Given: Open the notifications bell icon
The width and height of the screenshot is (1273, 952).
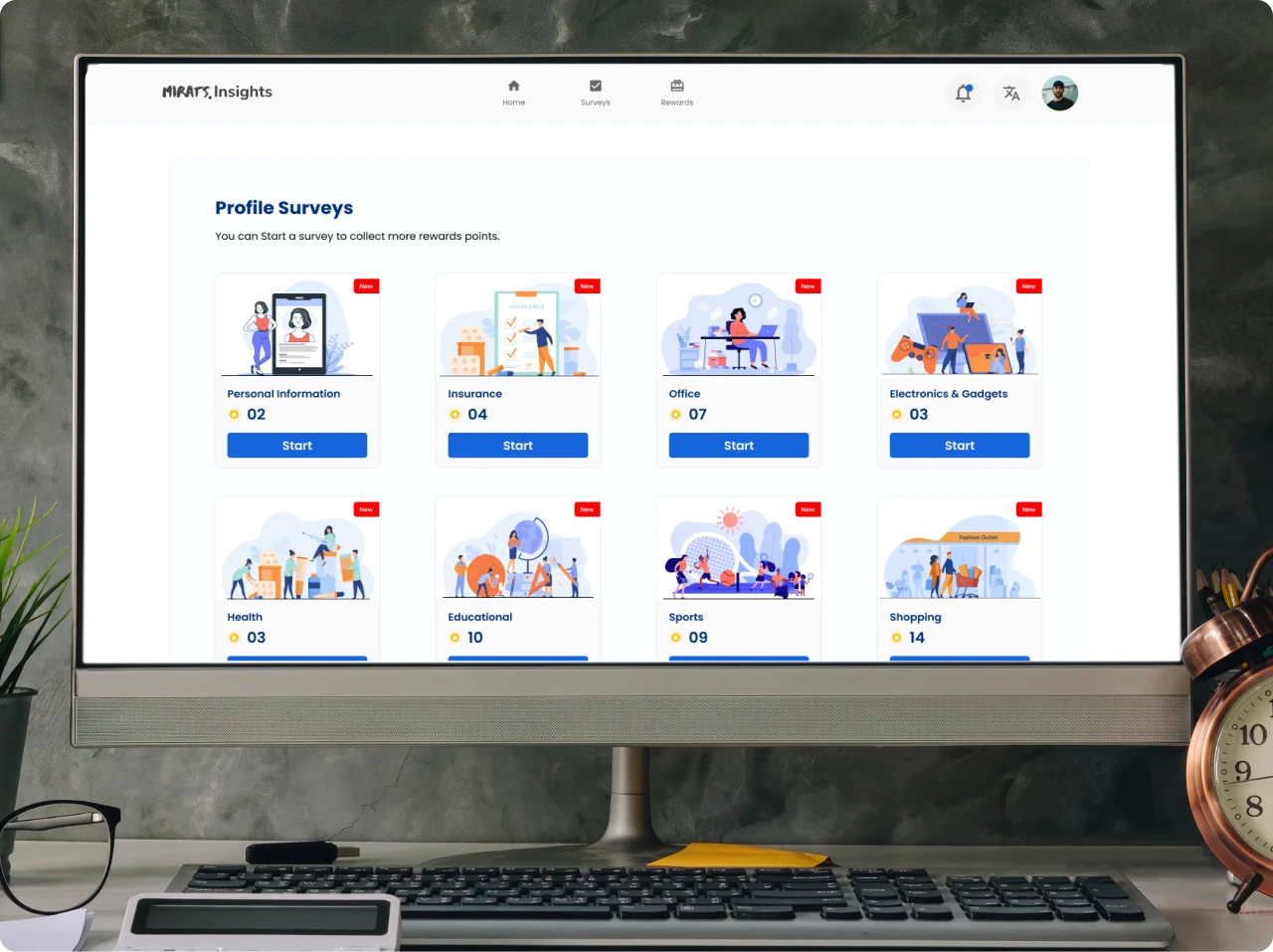Looking at the screenshot, I should coord(963,94).
